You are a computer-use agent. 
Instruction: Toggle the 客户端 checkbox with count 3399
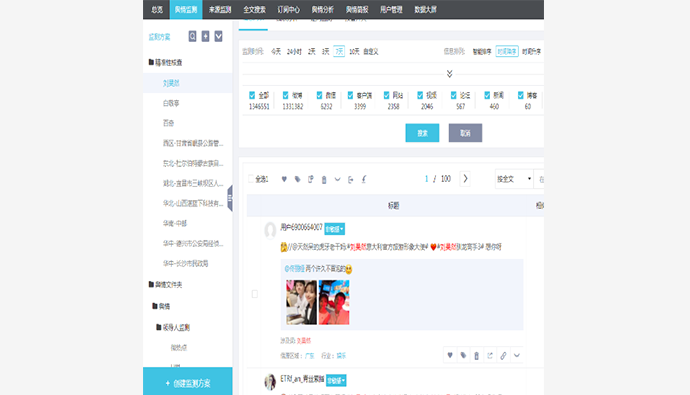pyautogui.click(x=350, y=95)
